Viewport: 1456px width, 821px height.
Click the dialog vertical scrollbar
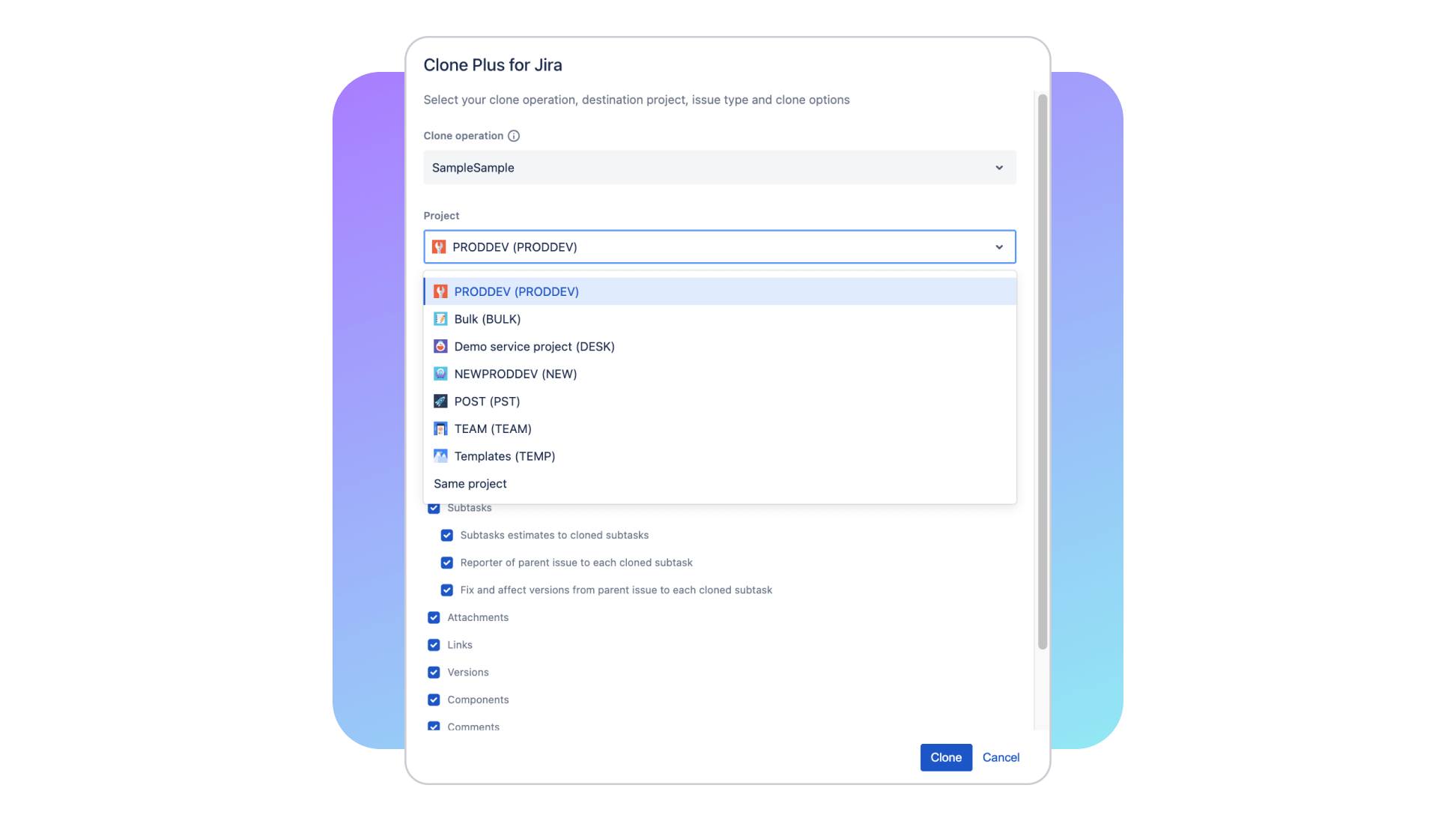1042,372
